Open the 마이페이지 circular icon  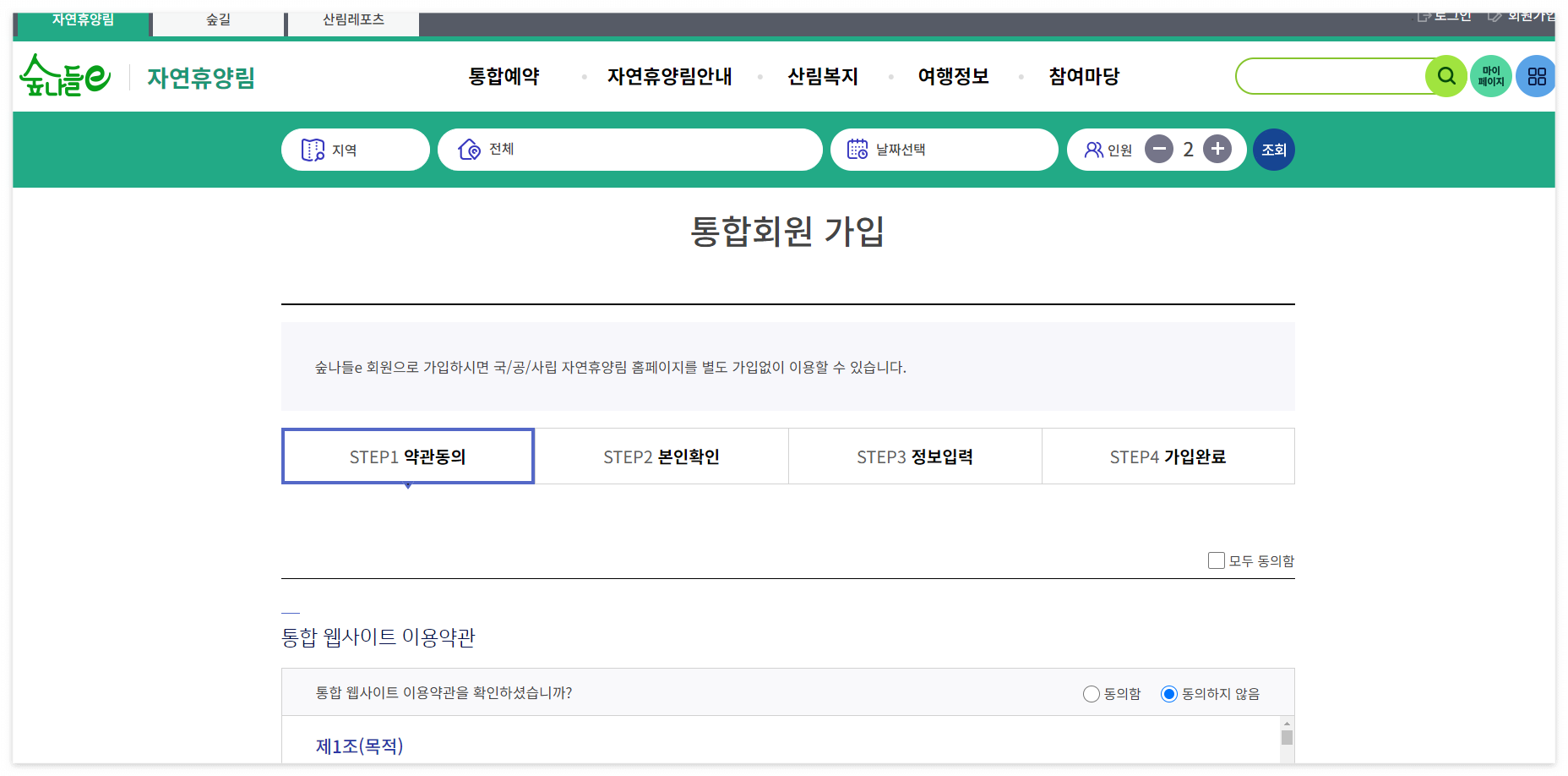1491,76
